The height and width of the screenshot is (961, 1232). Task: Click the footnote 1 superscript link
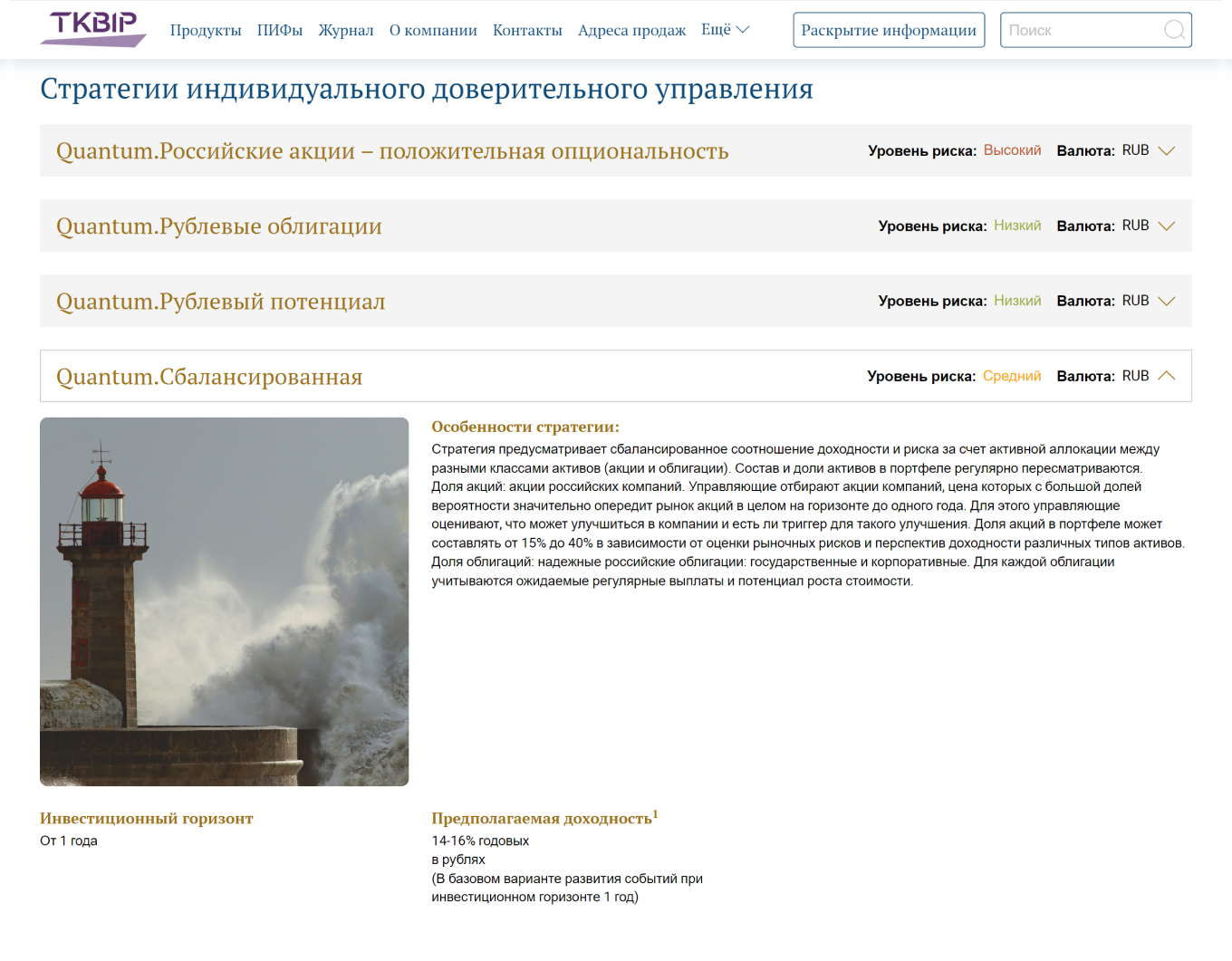click(655, 812)
